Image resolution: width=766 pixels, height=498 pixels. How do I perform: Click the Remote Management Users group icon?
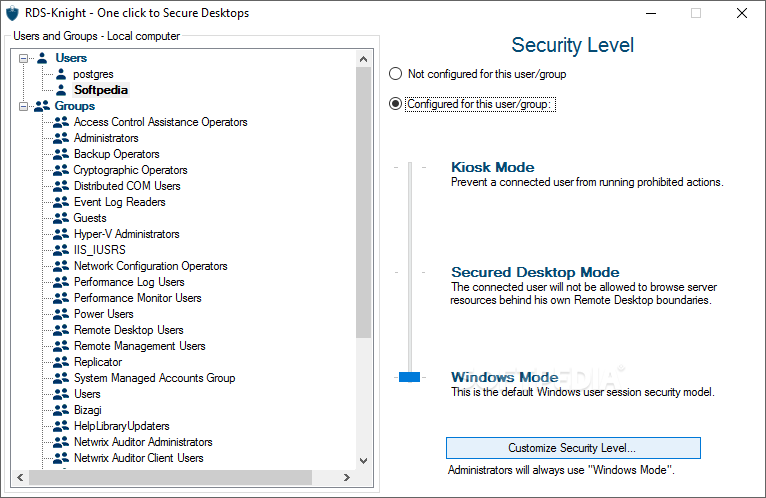61,346
